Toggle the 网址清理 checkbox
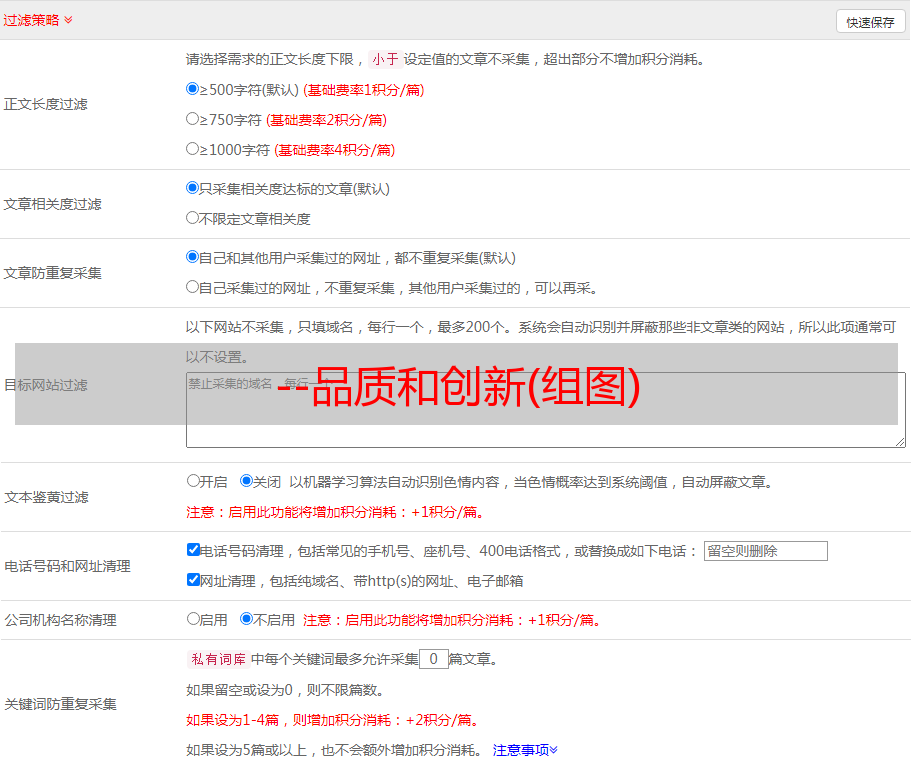Screen dimensions: 912x768 tap(193, 580)
